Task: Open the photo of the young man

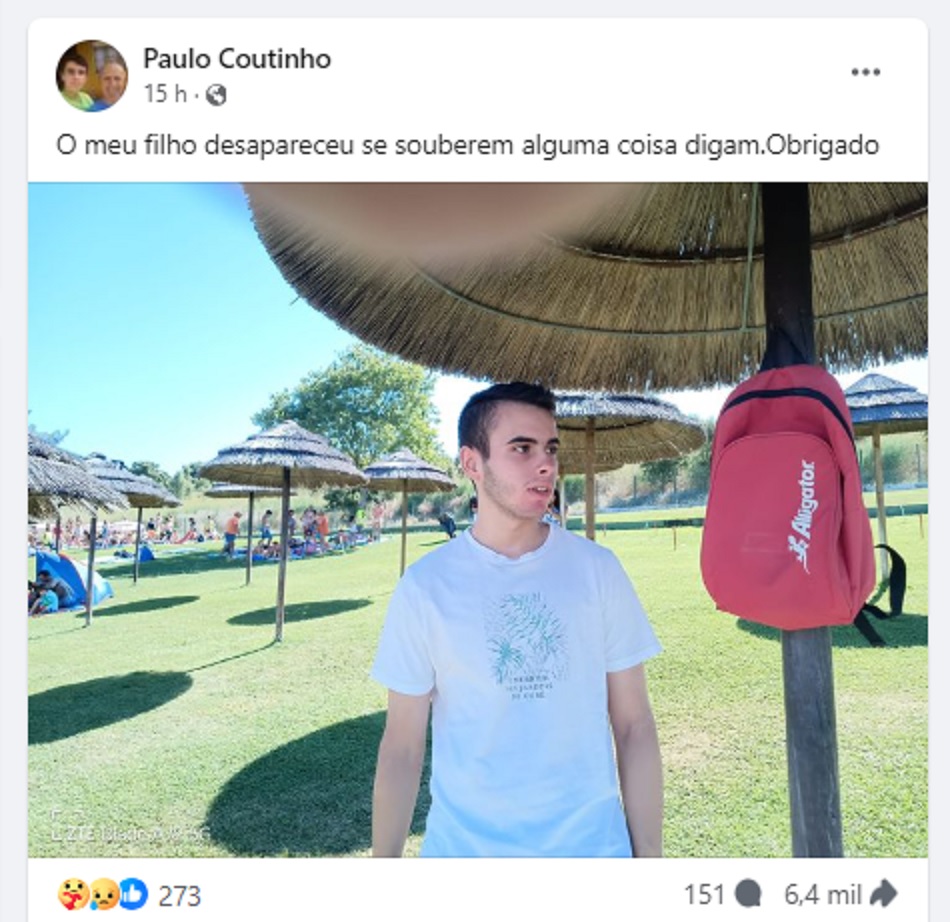Action: point(477,520)
